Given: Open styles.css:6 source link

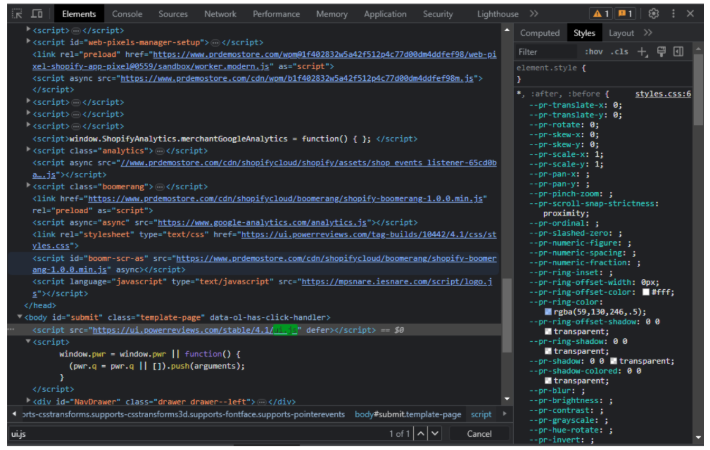Looking at the screenshot, I should (x=663, y=94).
